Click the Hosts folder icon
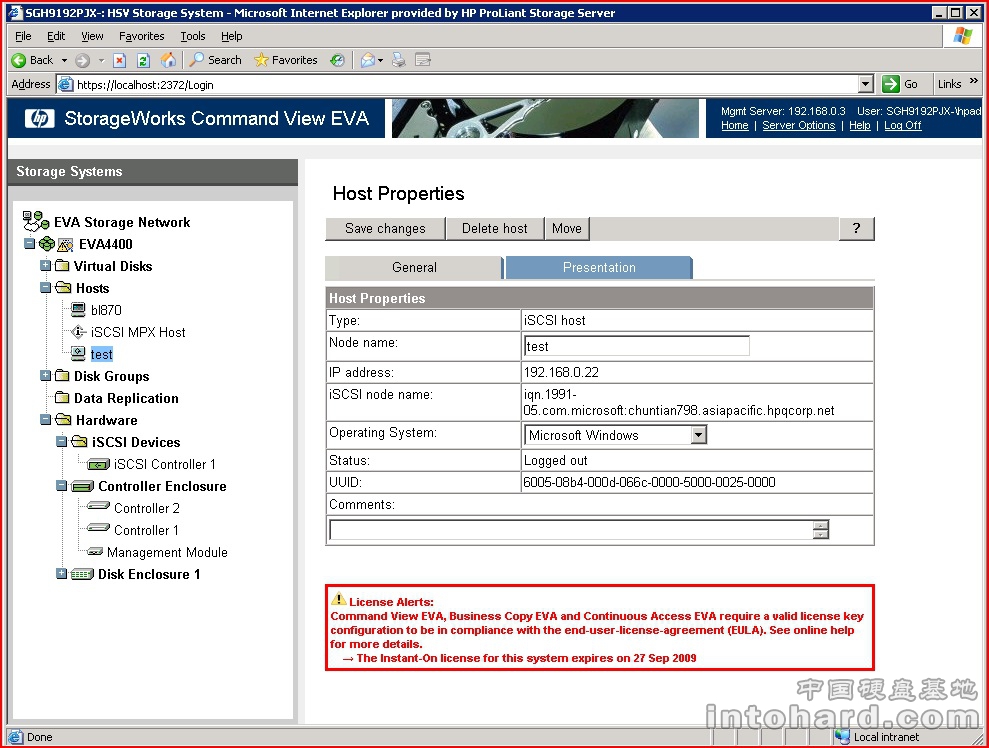The width and height of the screenshot is (989, 748). [63, 288]
